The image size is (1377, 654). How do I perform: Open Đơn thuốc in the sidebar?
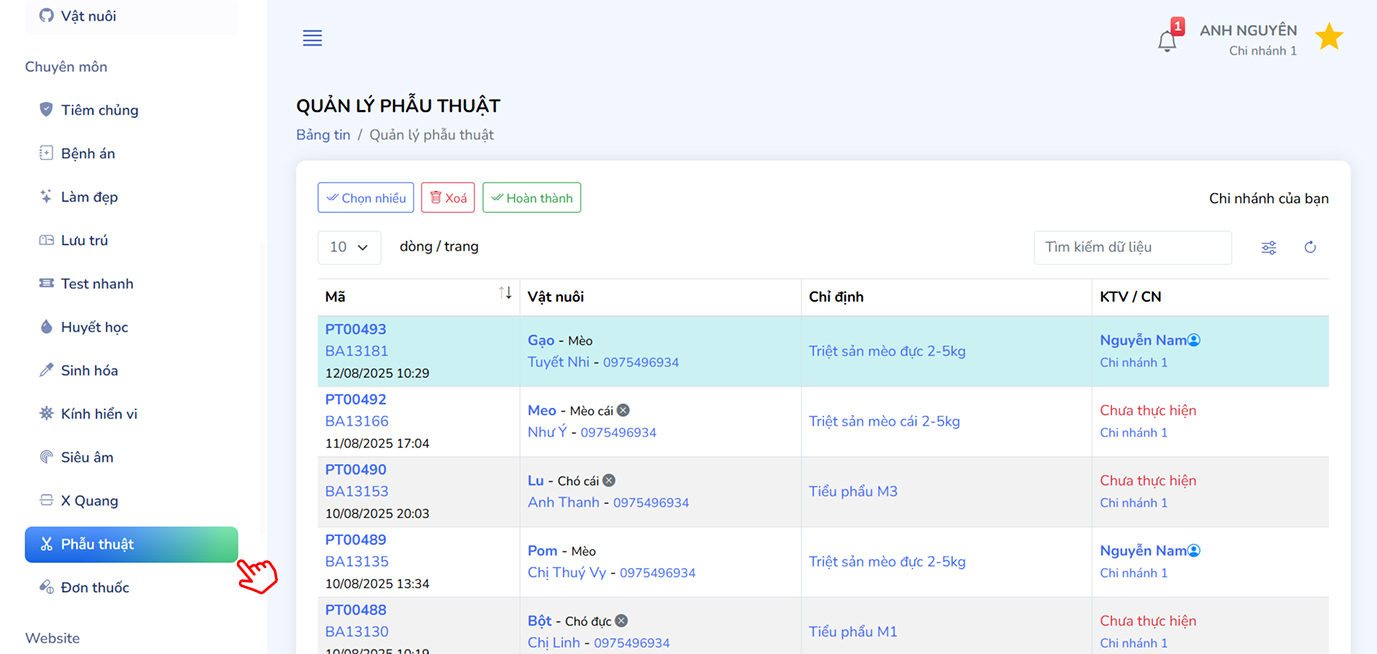pyautogui.click(x=95, y=588)
